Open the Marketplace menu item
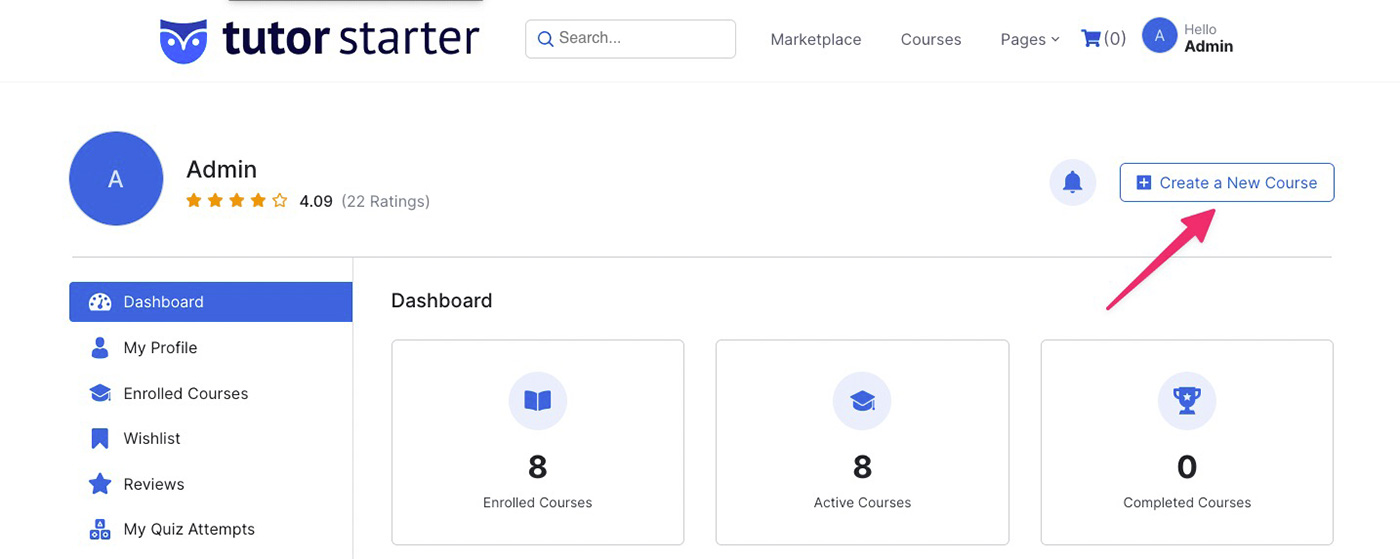 [x=815, y=40]
